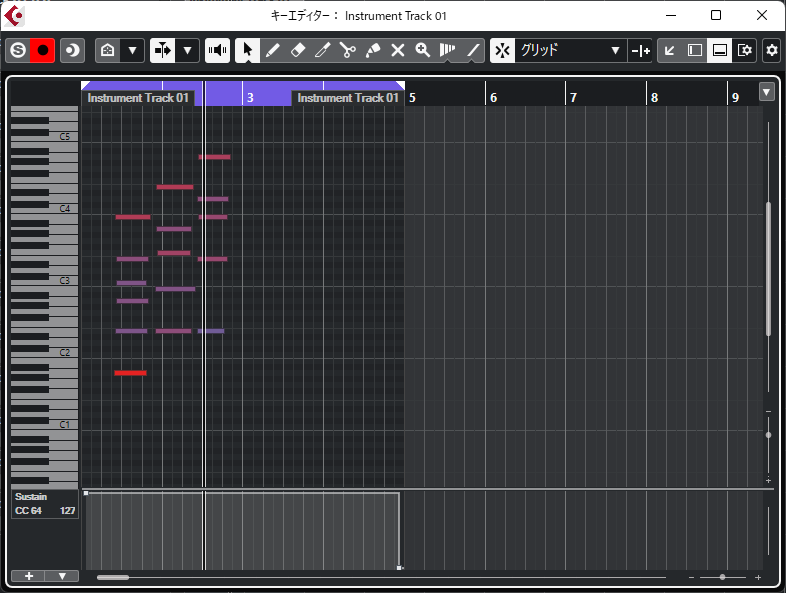
Task: Select the Mute X tool
Action: [398, 50]
